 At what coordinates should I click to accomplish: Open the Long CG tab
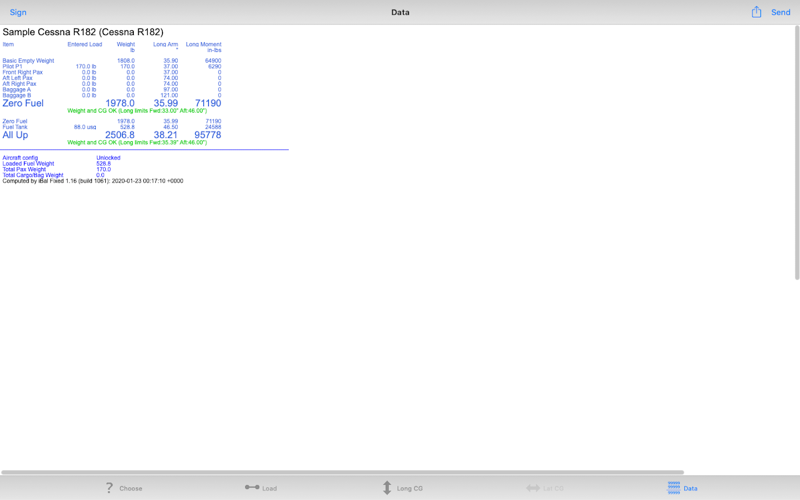coord(402,488)
